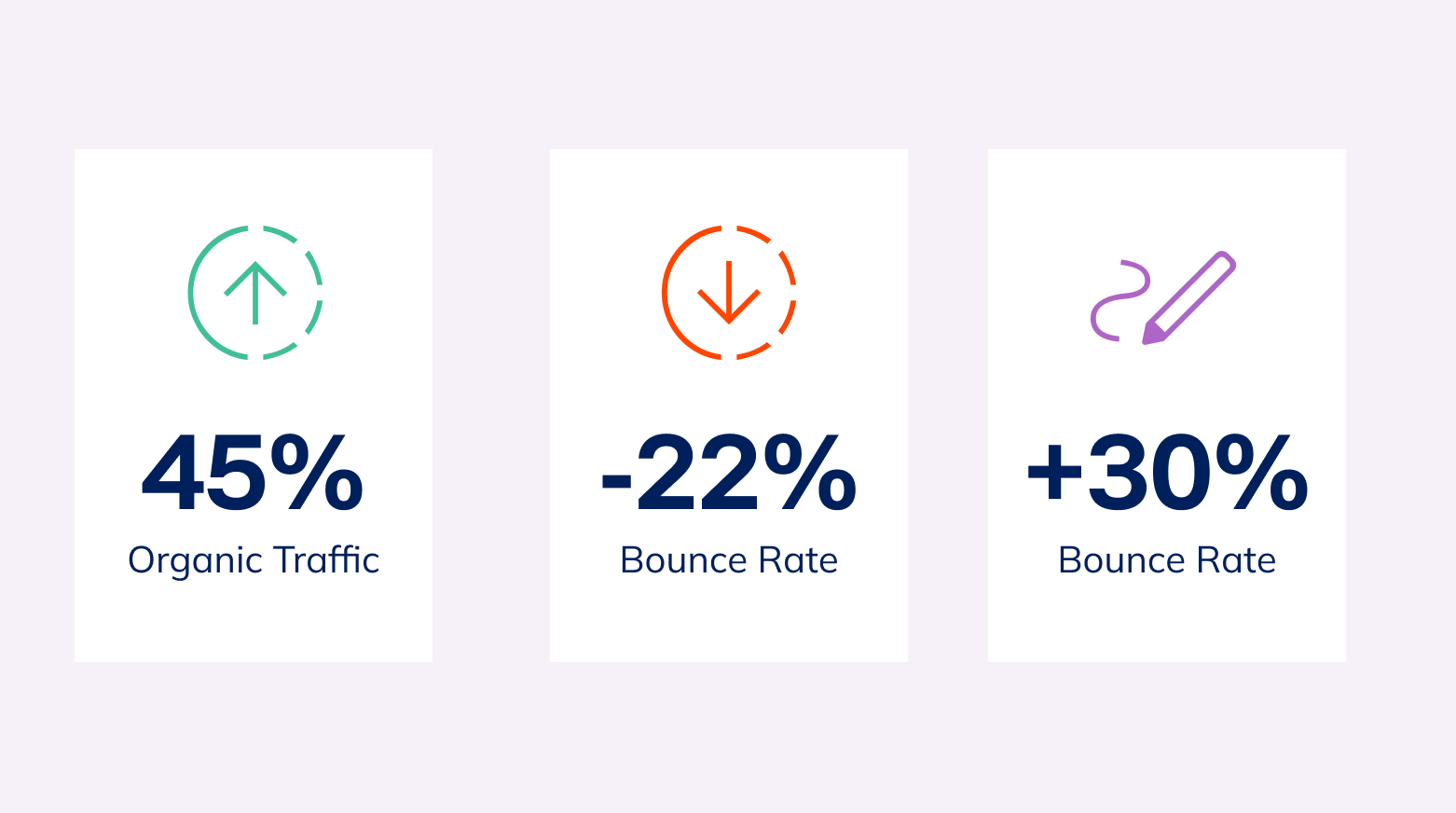Click the Bounce Rate label under +30%
Viewport: 1456px width, 813px height.
point(1167,560)
